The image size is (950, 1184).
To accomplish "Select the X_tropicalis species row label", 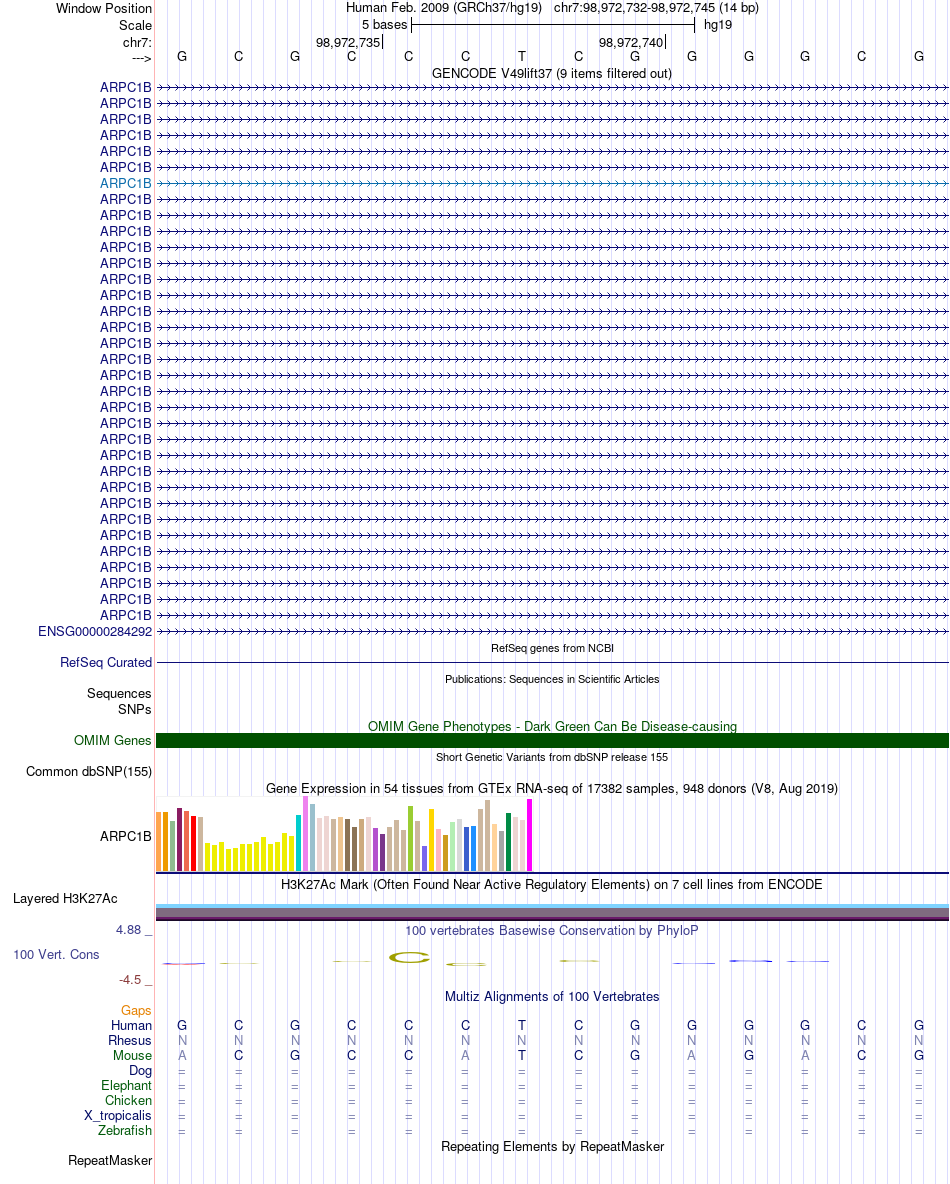I will [118, 1116].
